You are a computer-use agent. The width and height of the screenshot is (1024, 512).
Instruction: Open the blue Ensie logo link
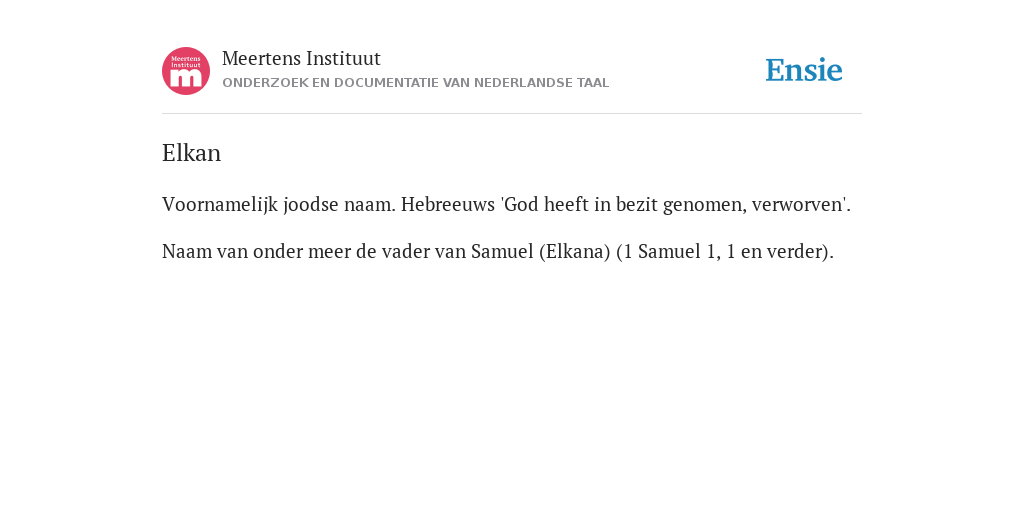[x=804, y=70]
